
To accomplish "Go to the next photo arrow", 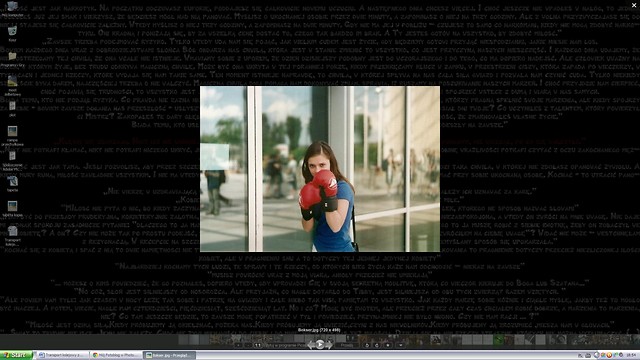I will [x=329, y=345].
